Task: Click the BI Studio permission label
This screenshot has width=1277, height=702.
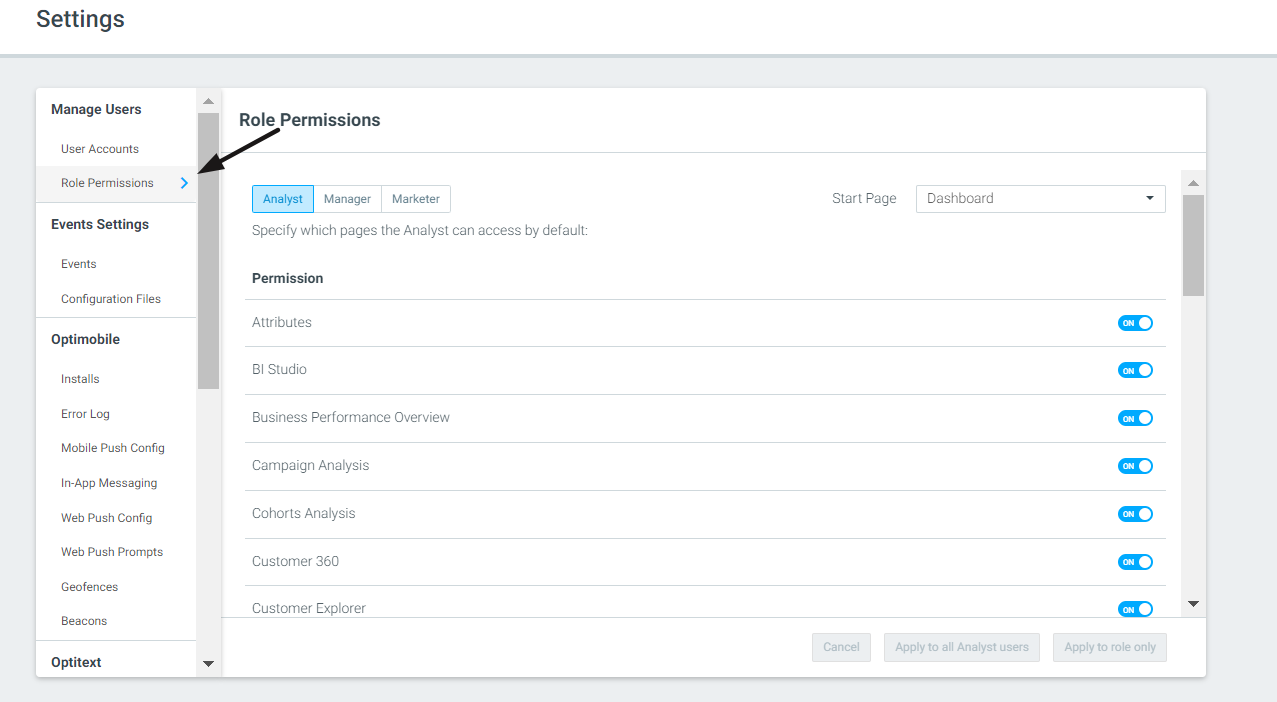Action: (x=279, y=369)
